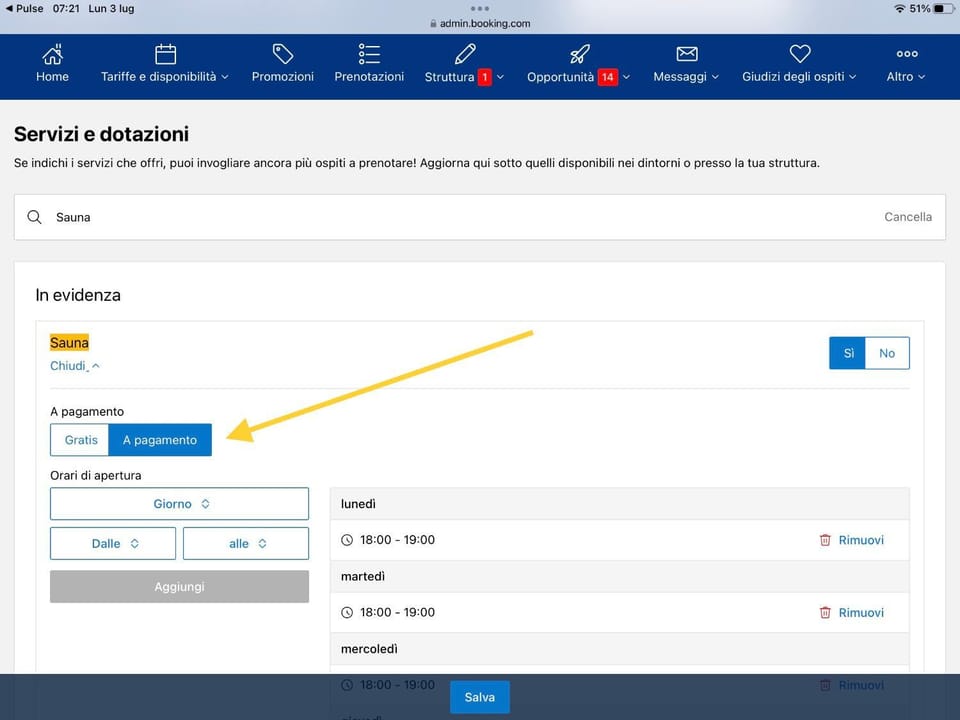The image size is (960, 720).
Task: Open the Dalle start time dropdown
Action: 113,544
